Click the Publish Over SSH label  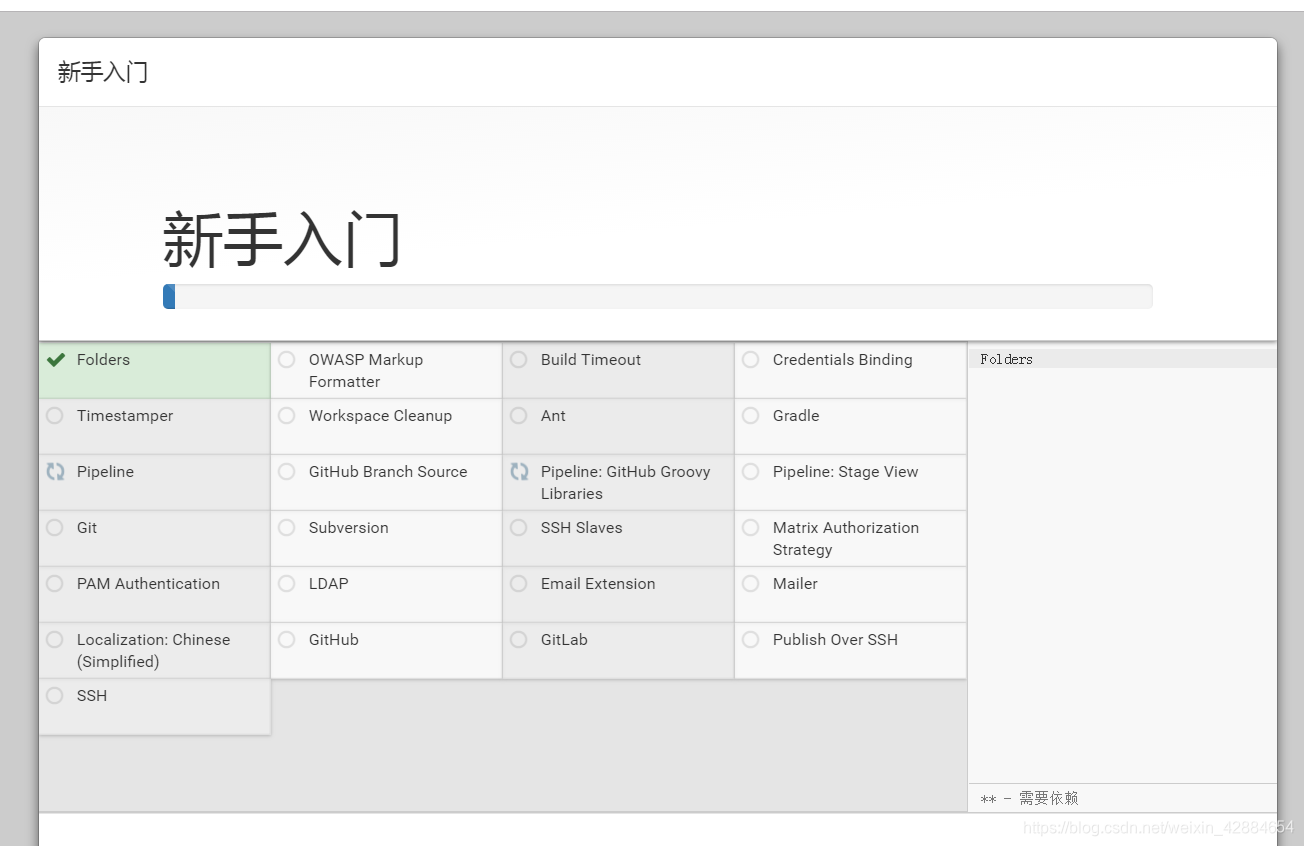[835, 640]
